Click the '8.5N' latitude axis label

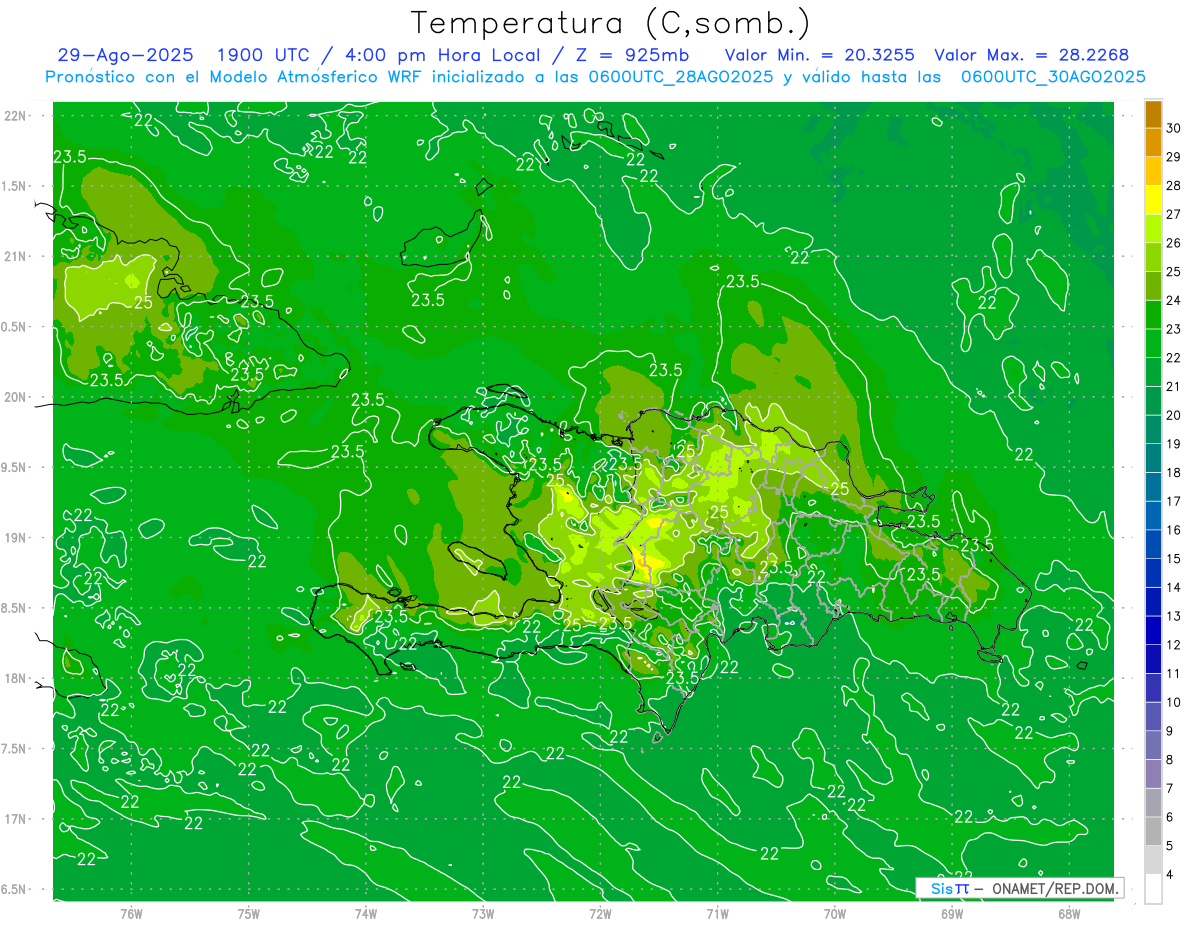click(x=15, y=608)
